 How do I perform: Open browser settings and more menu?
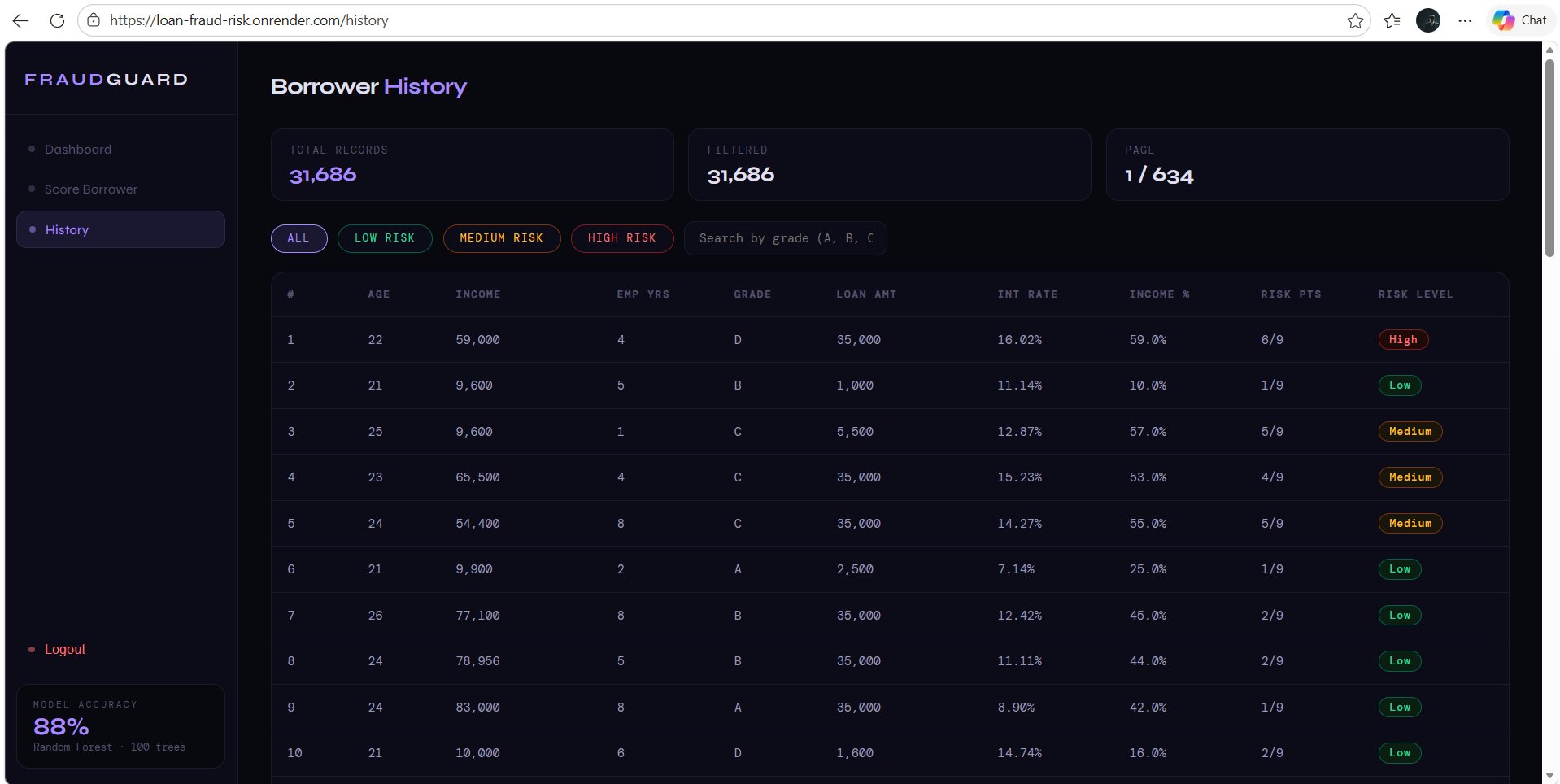coord(1465,20)
